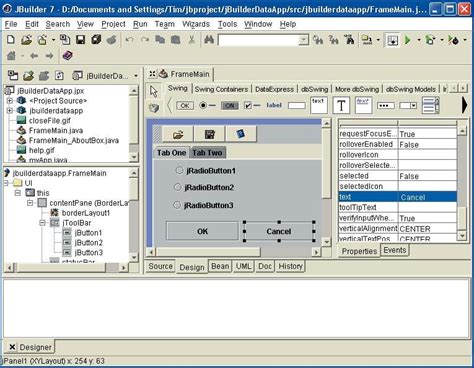Click the Redo arrow icon

pos(145,40)
